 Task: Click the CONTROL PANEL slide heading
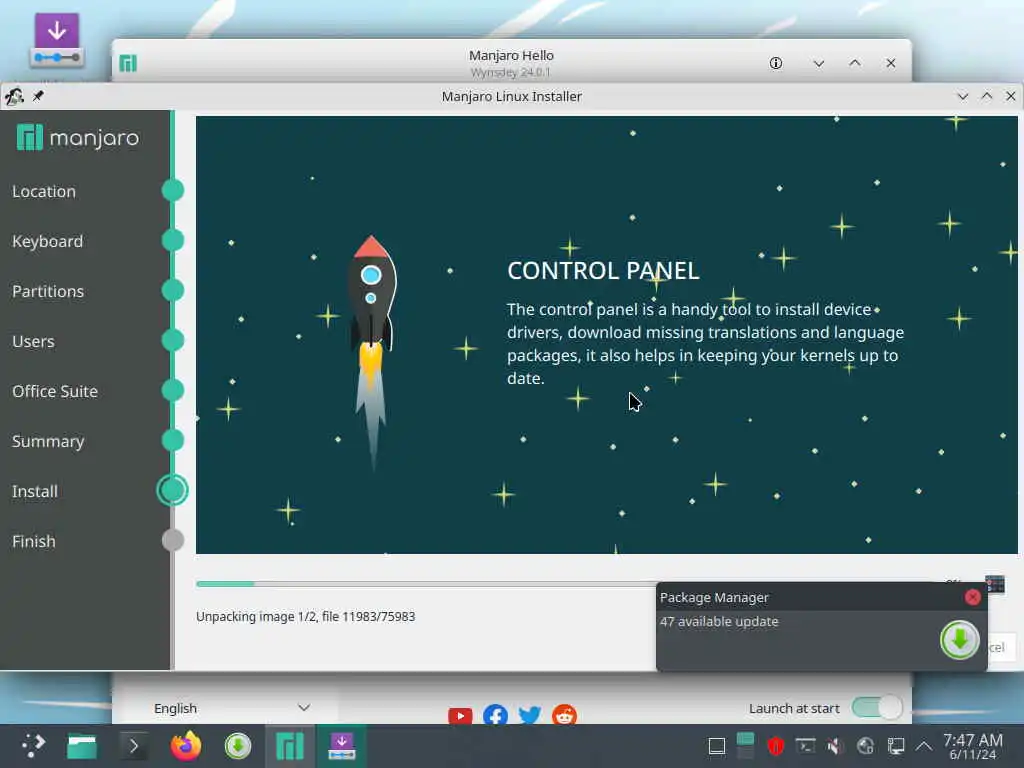coord(603,270)
